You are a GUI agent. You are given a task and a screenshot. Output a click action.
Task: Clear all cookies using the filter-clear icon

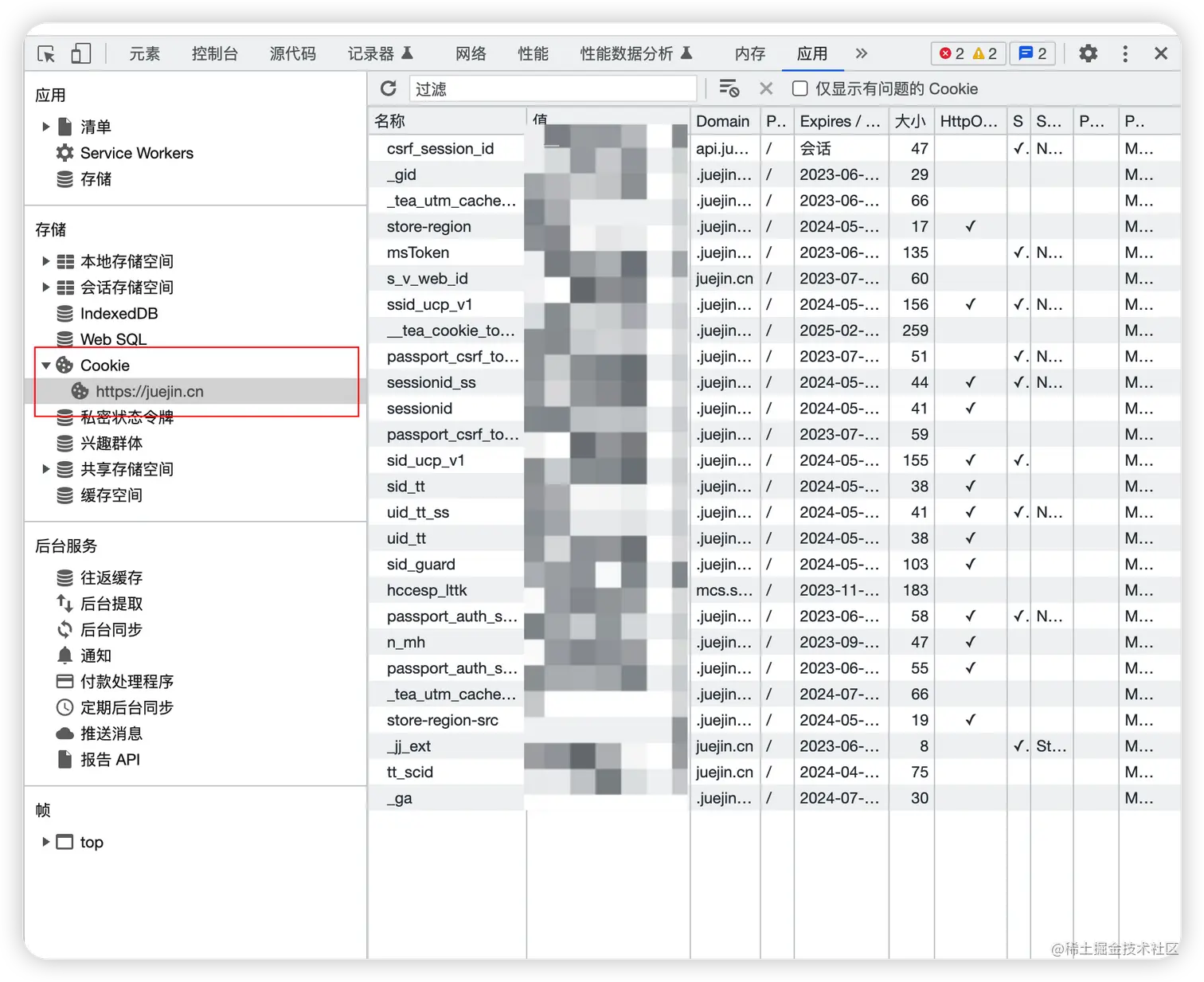tap(729, 88)
